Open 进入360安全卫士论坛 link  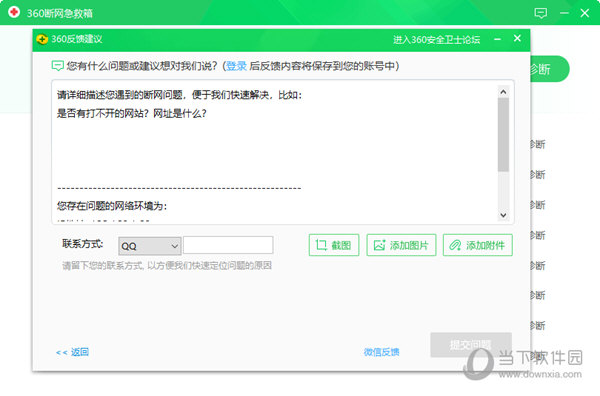pyautogui.click(x=436, y=40)
